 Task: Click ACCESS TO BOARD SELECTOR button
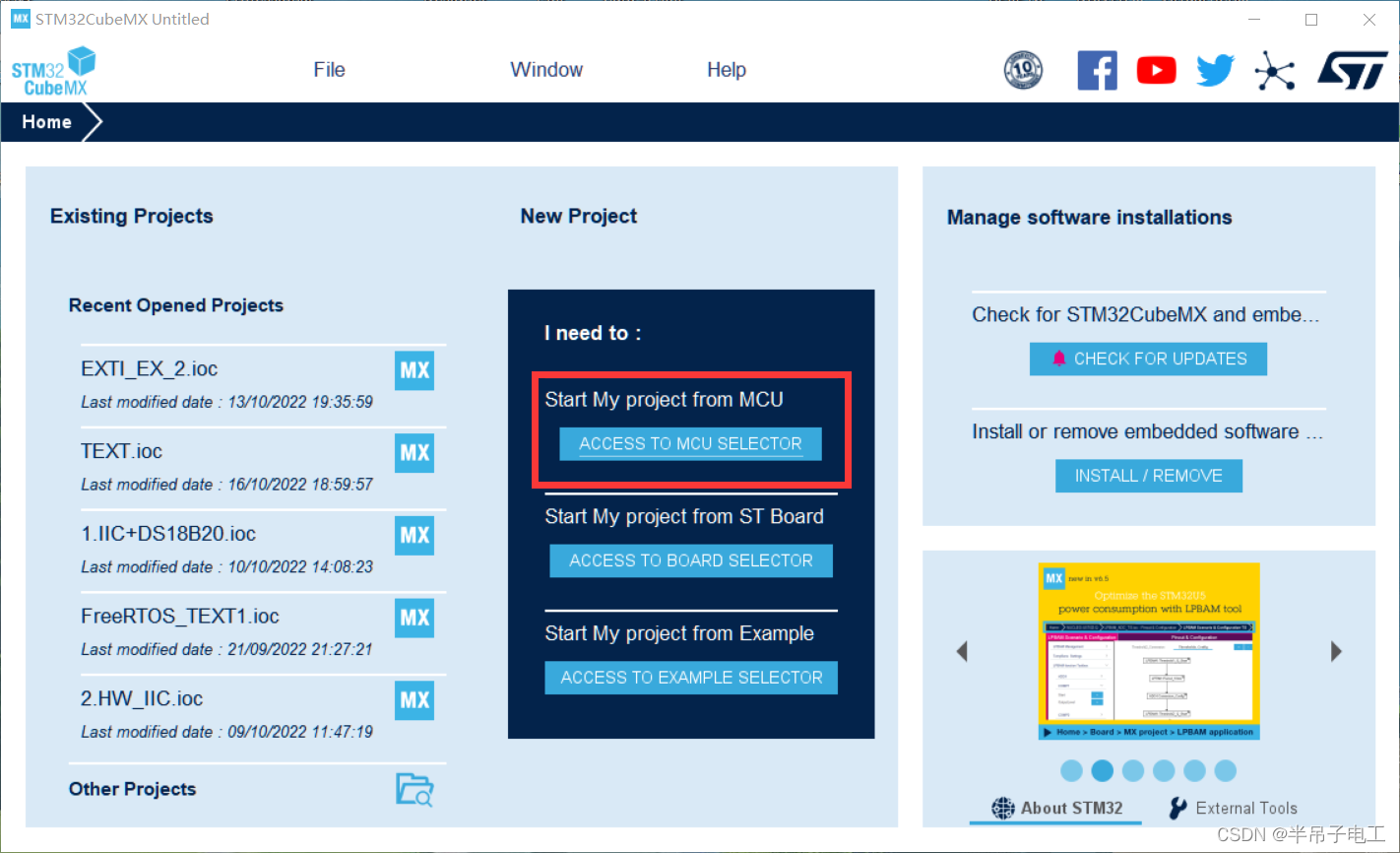click(x=691, y=560)
